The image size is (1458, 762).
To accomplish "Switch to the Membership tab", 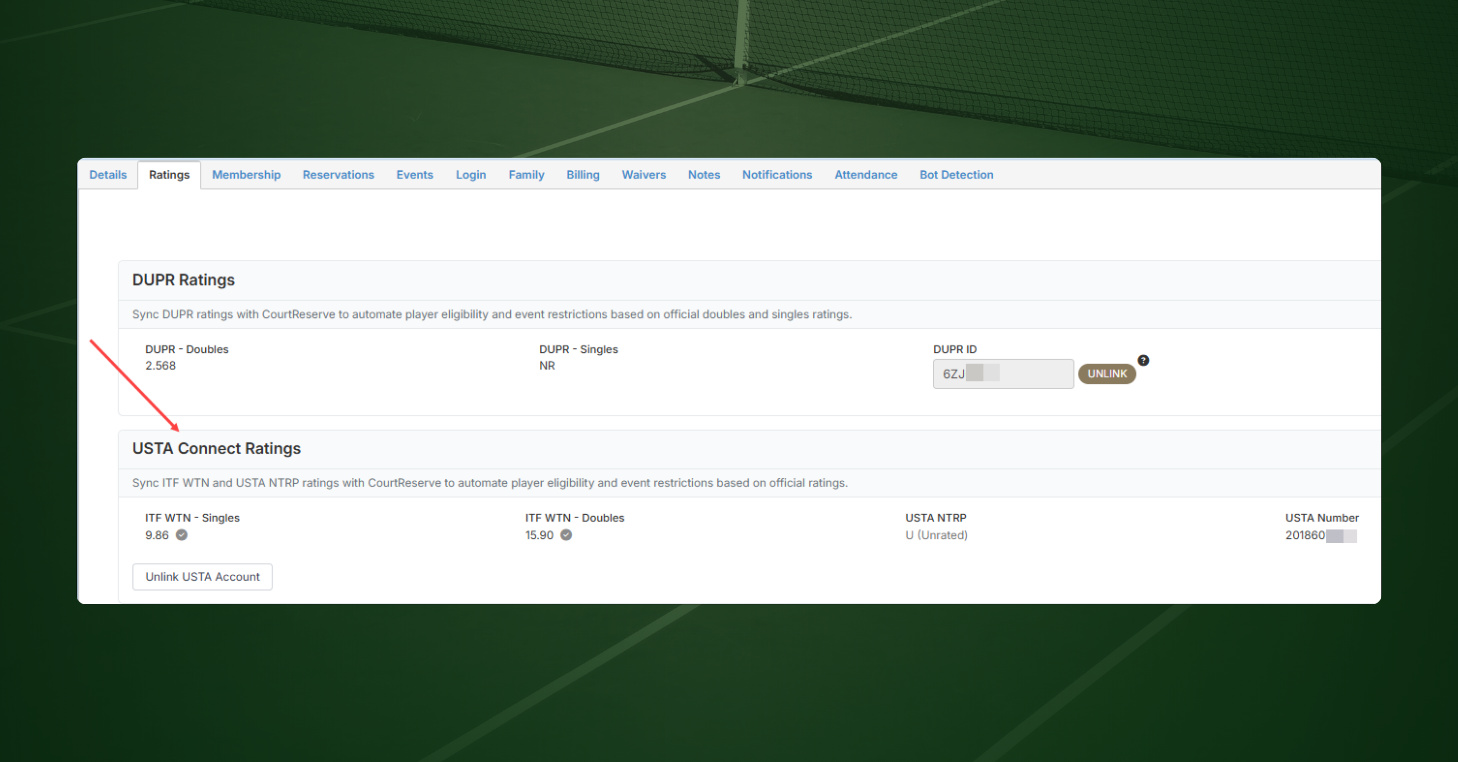I will (x=246, y=175).
